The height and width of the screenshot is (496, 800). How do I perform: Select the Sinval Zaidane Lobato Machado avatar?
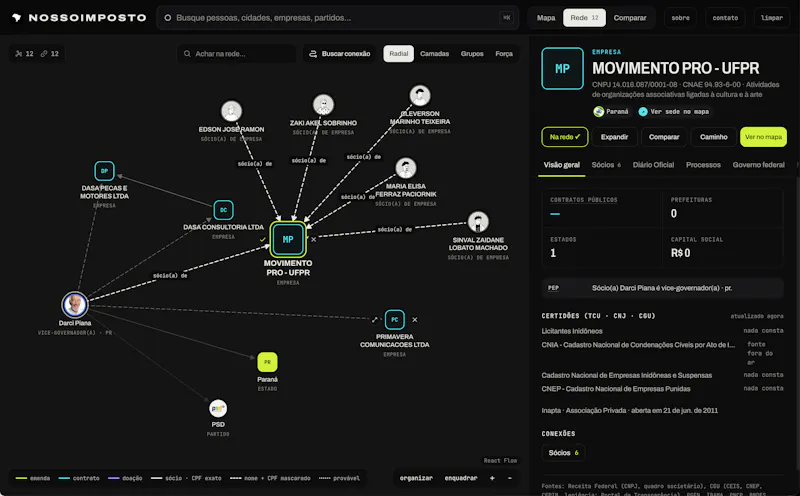coord(478,221)
